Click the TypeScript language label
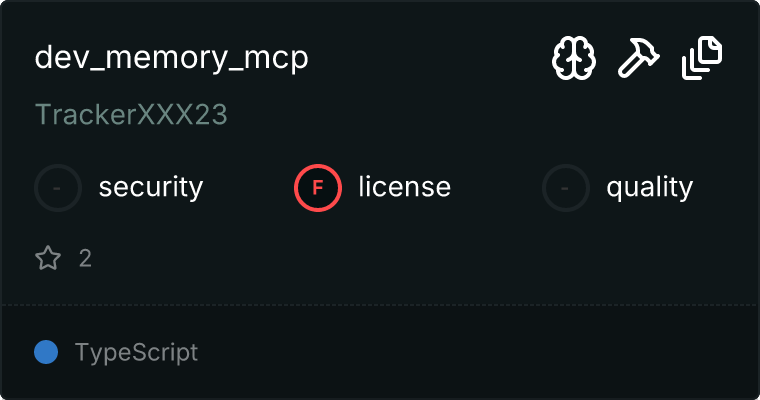 (136, 352)
